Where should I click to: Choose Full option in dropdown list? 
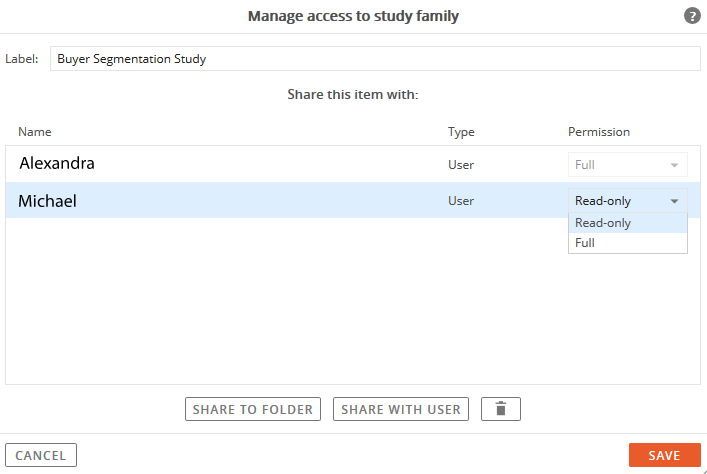(x=628, y=243)
